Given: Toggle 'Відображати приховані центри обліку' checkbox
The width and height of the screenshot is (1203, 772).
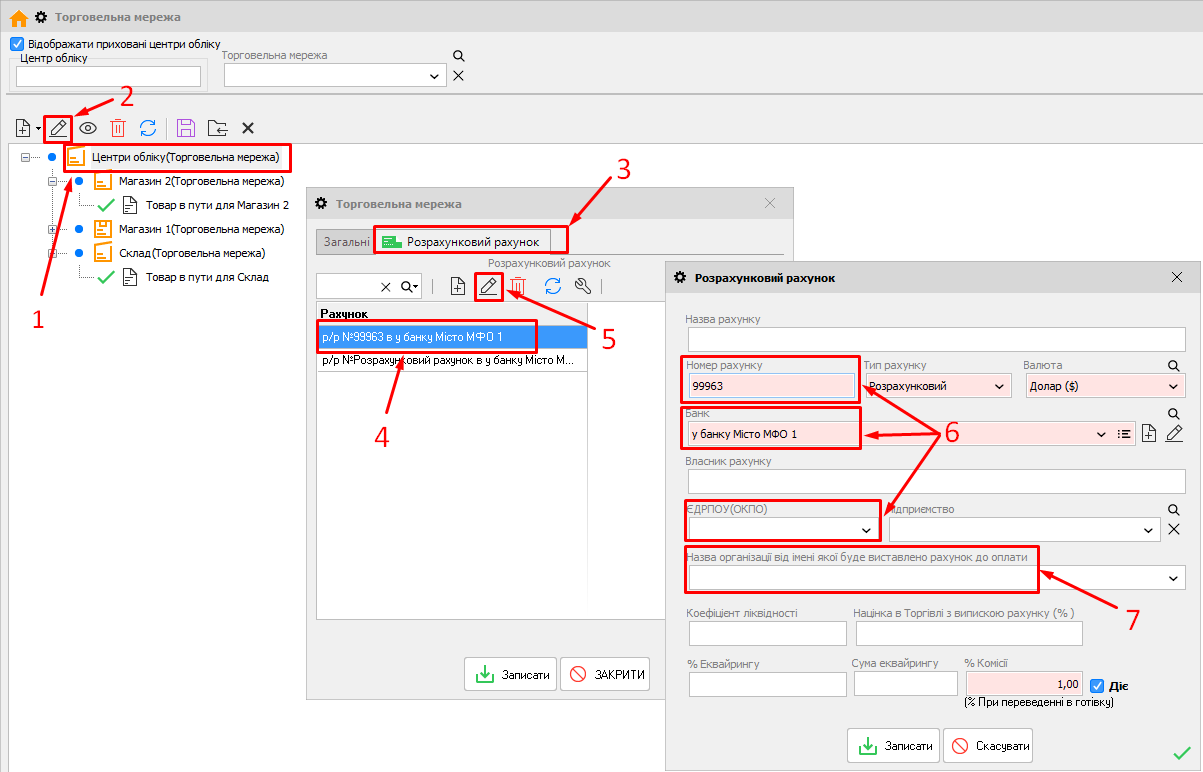Looking at the screenshot, I should tap(16, 44).
